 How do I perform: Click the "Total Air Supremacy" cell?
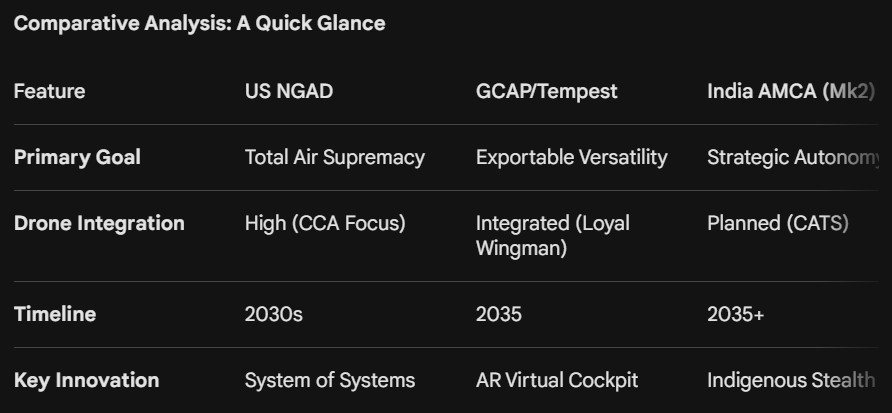click(x=334, y=157)
